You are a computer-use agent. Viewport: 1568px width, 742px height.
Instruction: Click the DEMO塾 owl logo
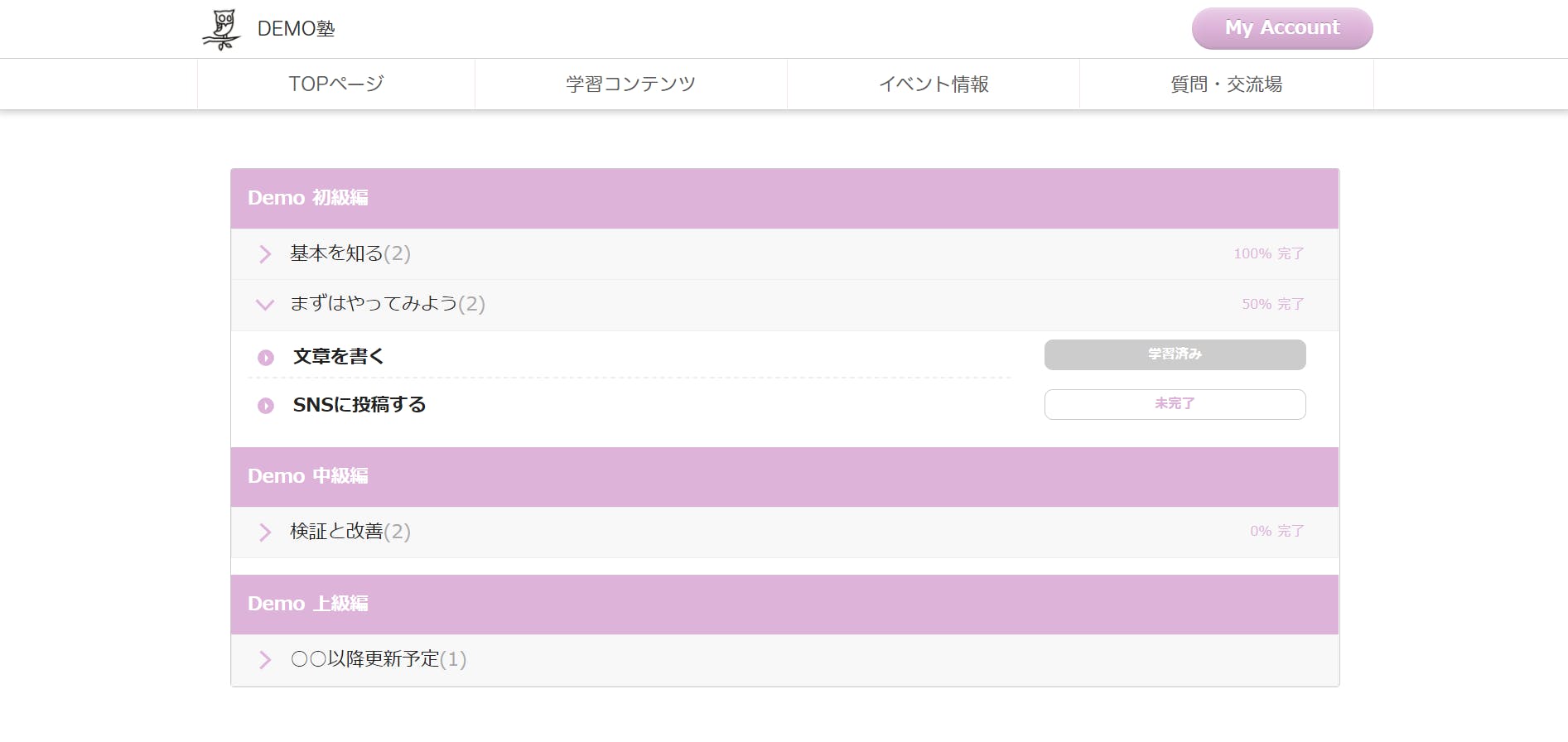coord(221,29)
